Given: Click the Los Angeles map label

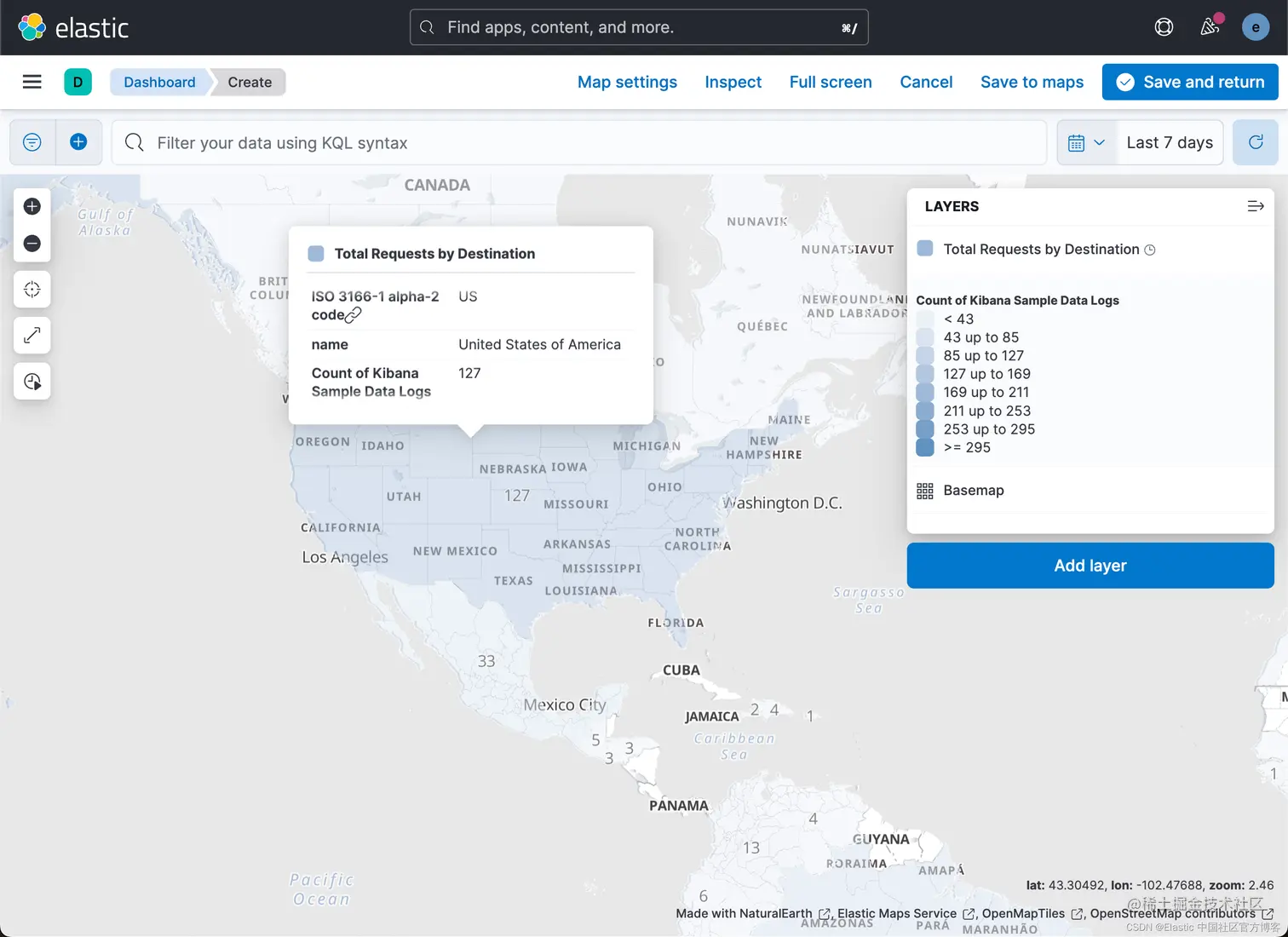Looking at the screenshot, I should point(345,557).
